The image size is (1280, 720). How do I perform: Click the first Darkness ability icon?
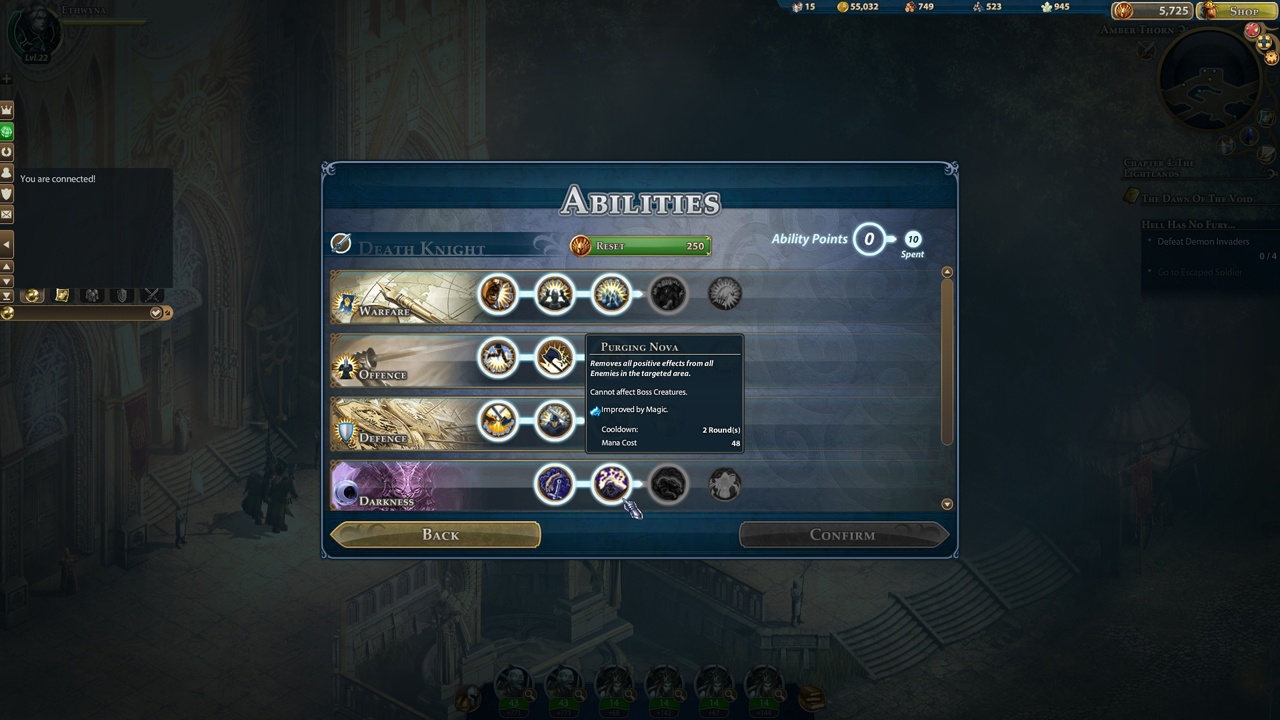click(555, 485)
